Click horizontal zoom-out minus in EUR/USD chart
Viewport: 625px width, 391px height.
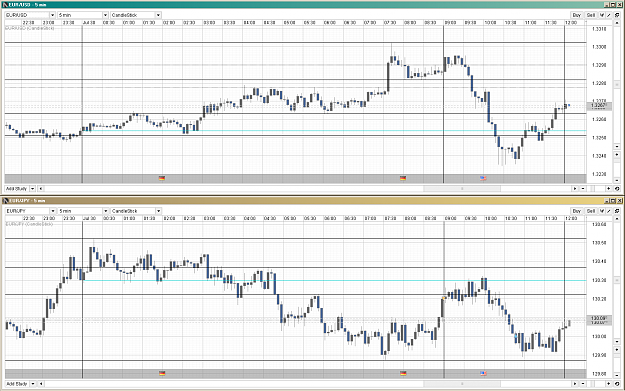583,189
